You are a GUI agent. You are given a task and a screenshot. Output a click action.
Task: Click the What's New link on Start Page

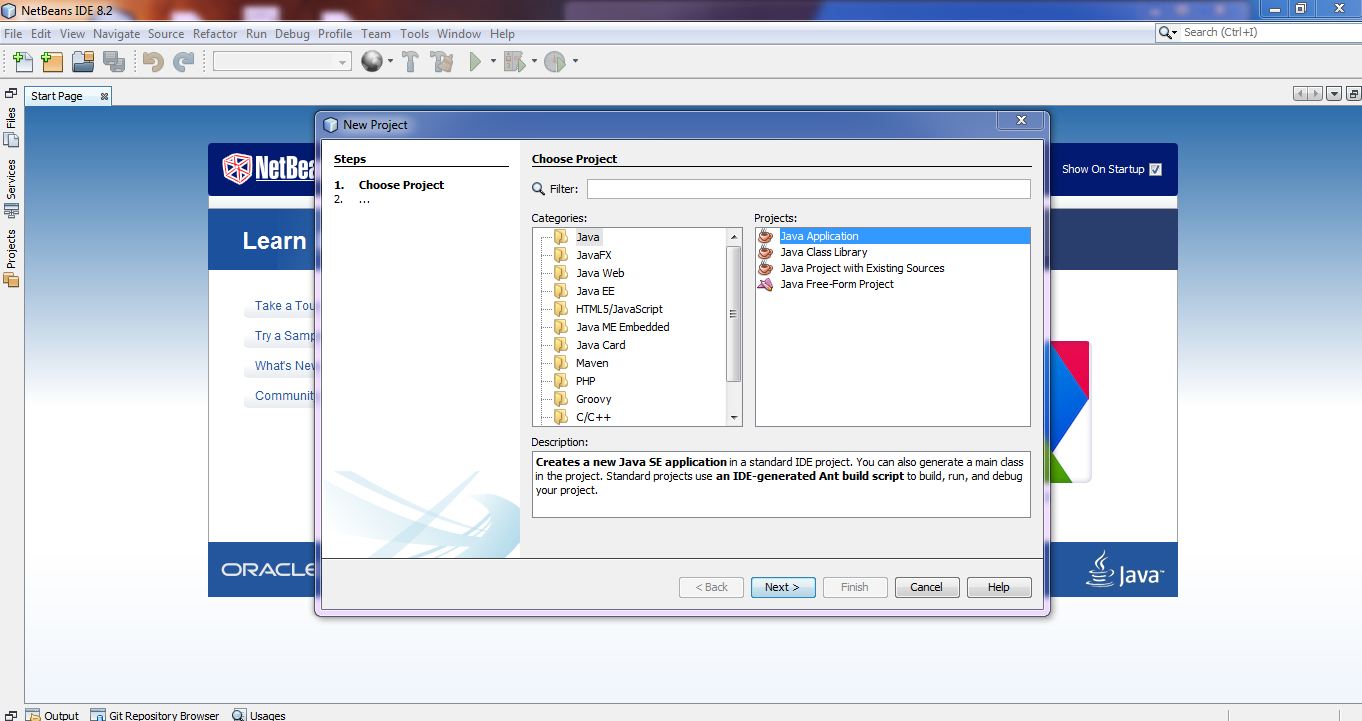[285, 366]
